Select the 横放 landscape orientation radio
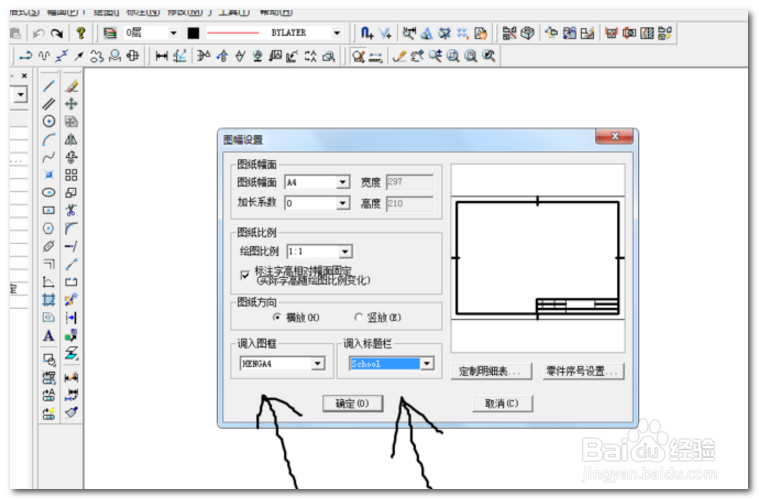 (276, 317)
